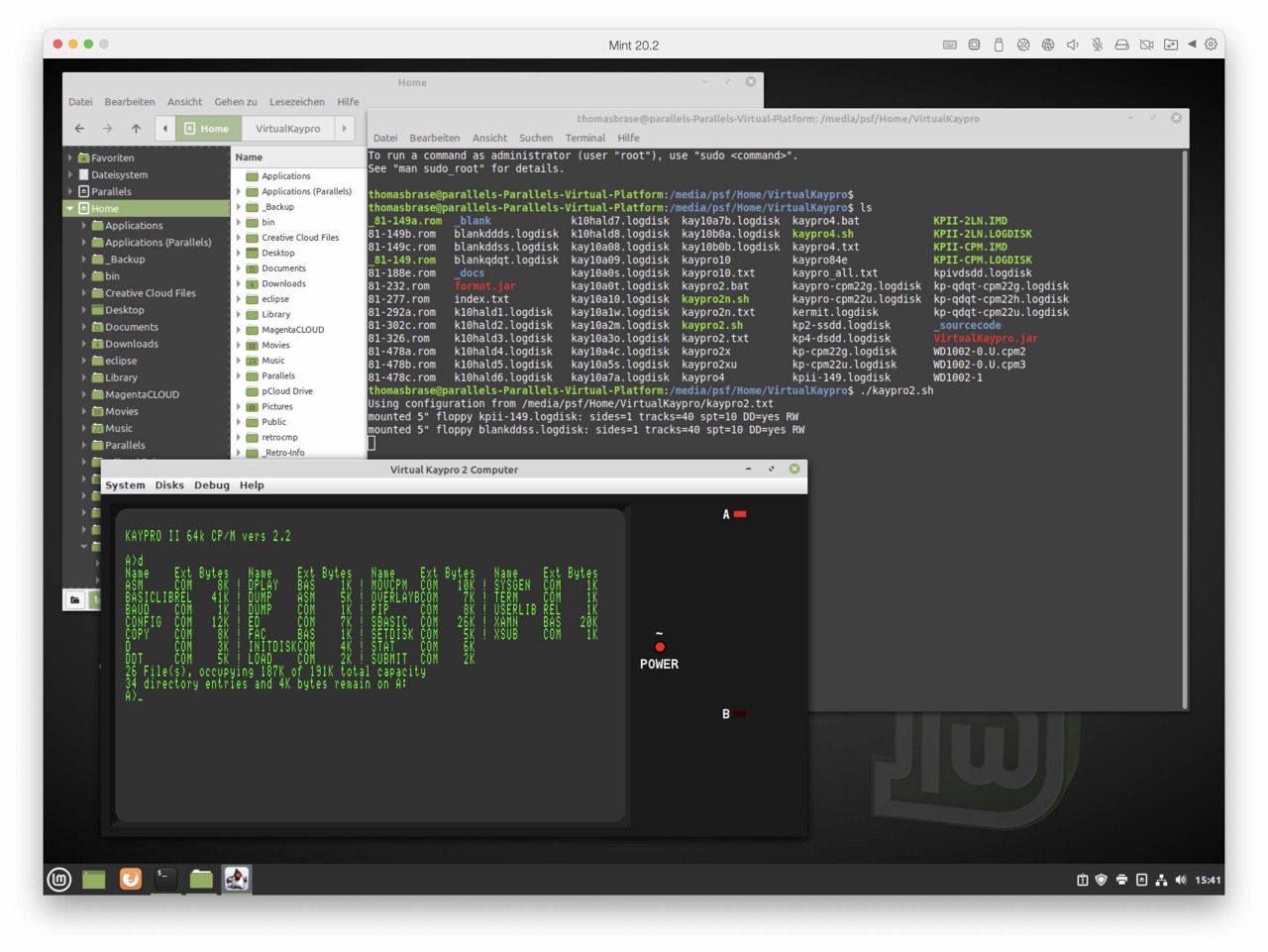The height and width of the screenshot is (952, 1268).
Task: Click the red Kaypro POWER indicator
Action: [660, 647]
